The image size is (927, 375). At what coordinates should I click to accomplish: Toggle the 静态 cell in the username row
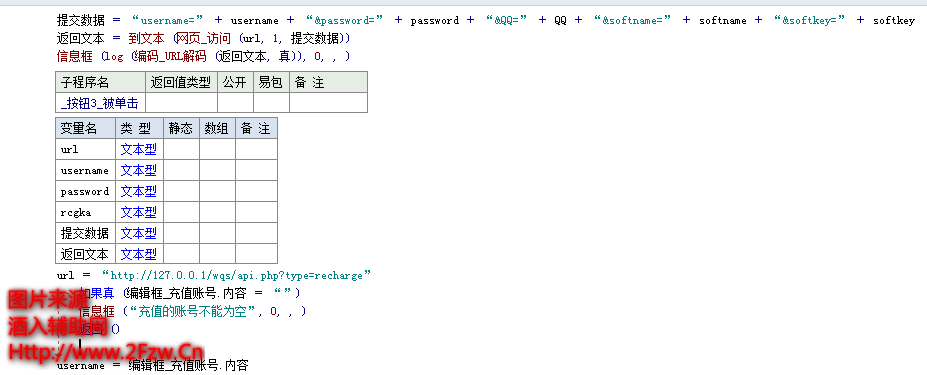coord(181,170)
